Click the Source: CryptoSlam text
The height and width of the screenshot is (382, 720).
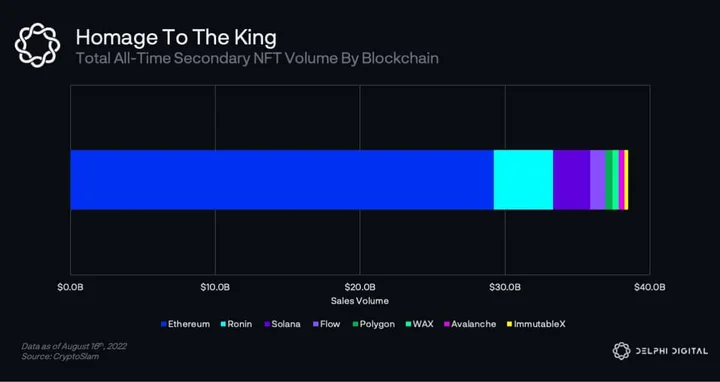(x=60, y=356)
